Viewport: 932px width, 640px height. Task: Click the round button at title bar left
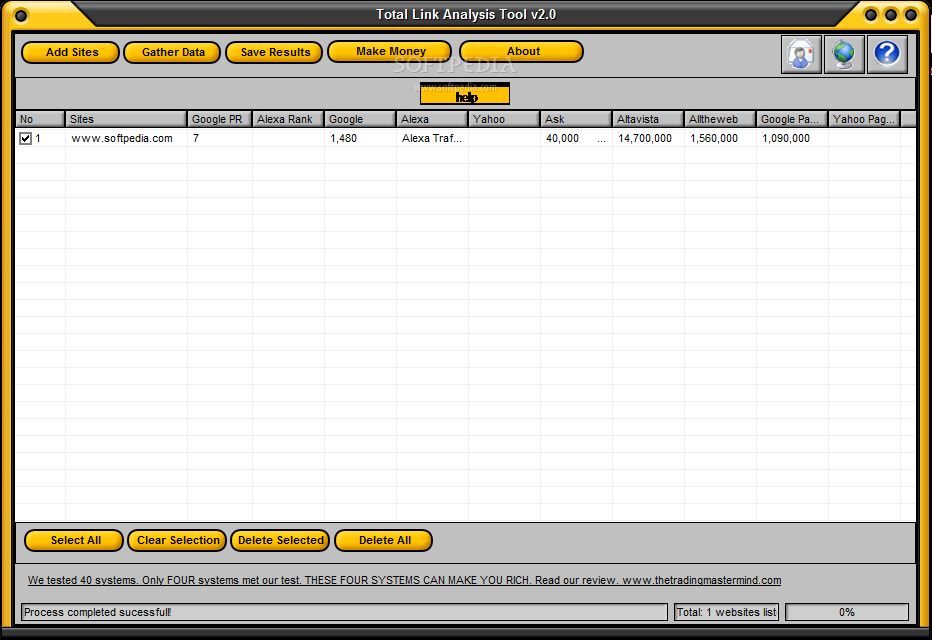[20, 15]
